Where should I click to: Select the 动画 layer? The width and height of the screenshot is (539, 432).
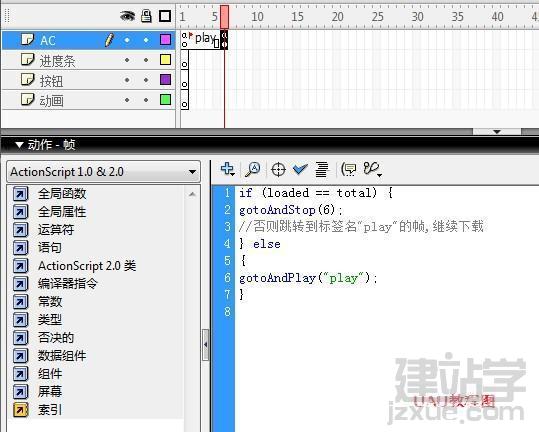pos(89,100)
